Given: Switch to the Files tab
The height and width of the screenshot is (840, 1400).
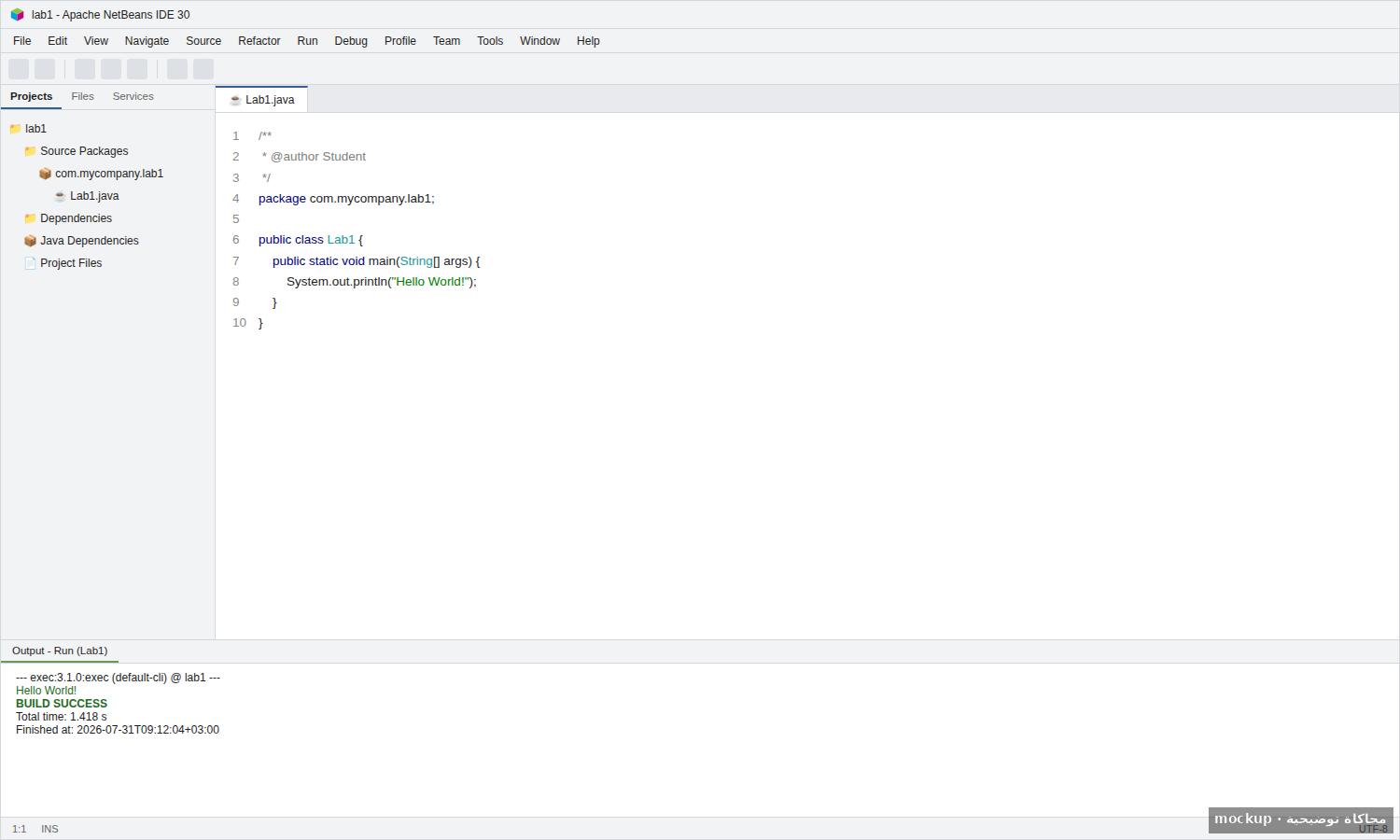Looking at the screenshot, I should (83, 97).
